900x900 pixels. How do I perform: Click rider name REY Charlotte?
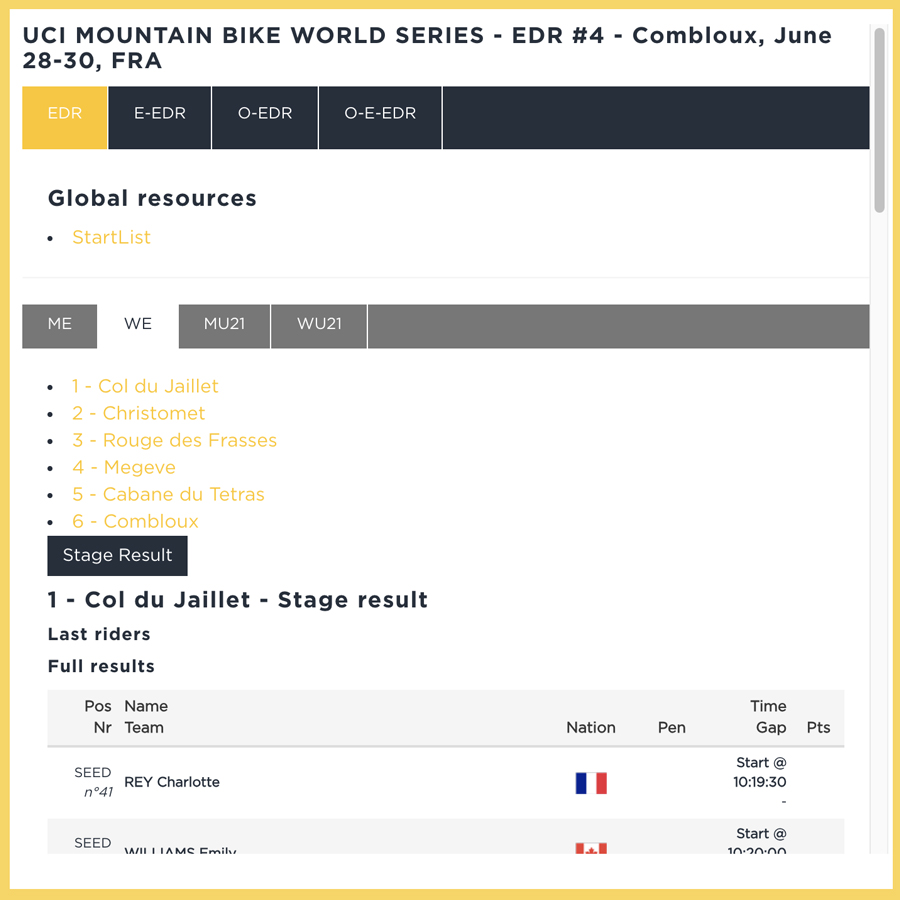point(172,782)
